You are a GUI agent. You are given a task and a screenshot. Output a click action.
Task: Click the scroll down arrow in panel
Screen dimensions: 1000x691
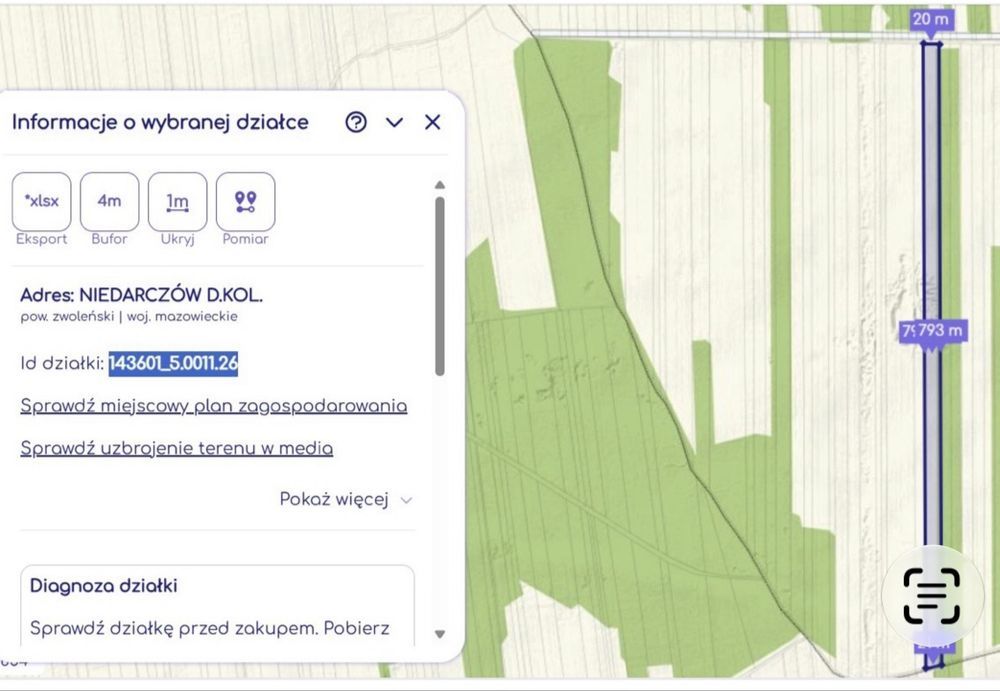pyautogui.click(x=439, y=634)
